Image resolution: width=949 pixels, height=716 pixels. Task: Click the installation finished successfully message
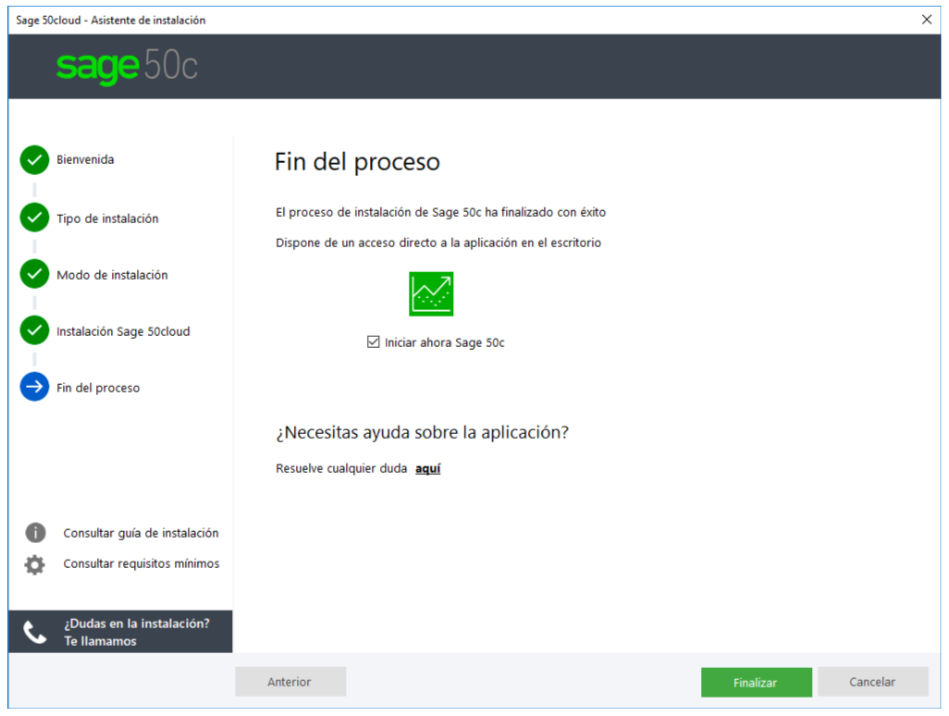441,212
